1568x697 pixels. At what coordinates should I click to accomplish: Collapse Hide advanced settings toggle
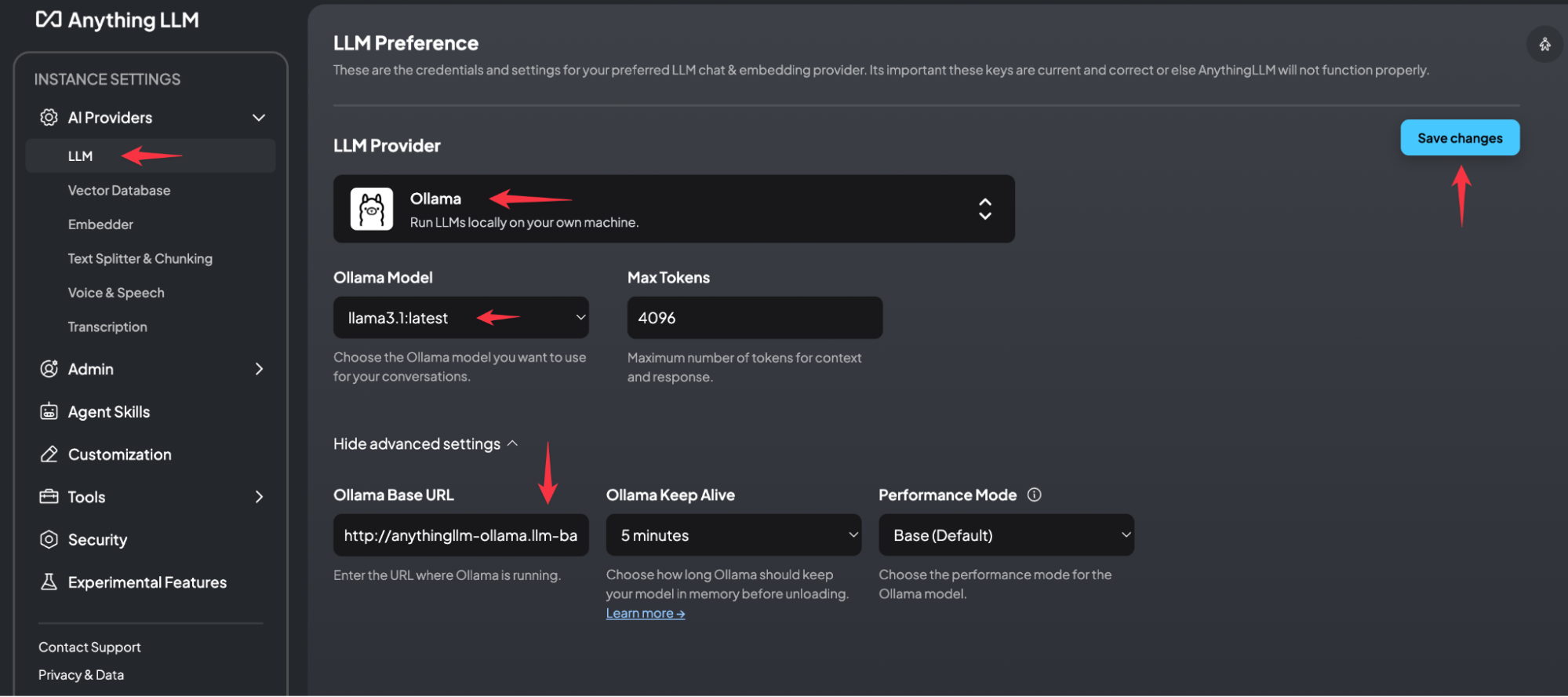point(426,444)
